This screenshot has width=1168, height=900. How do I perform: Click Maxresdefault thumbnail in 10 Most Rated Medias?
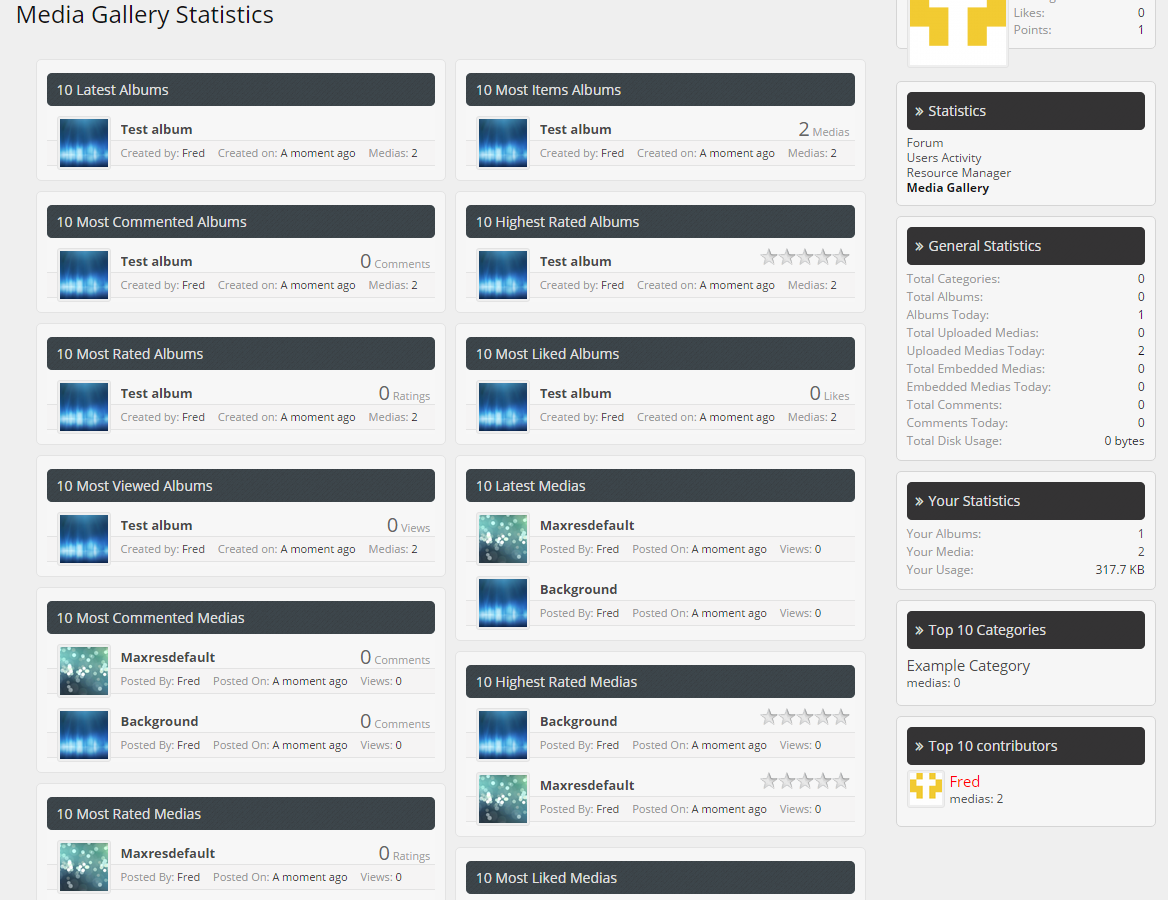coord(84,866)
